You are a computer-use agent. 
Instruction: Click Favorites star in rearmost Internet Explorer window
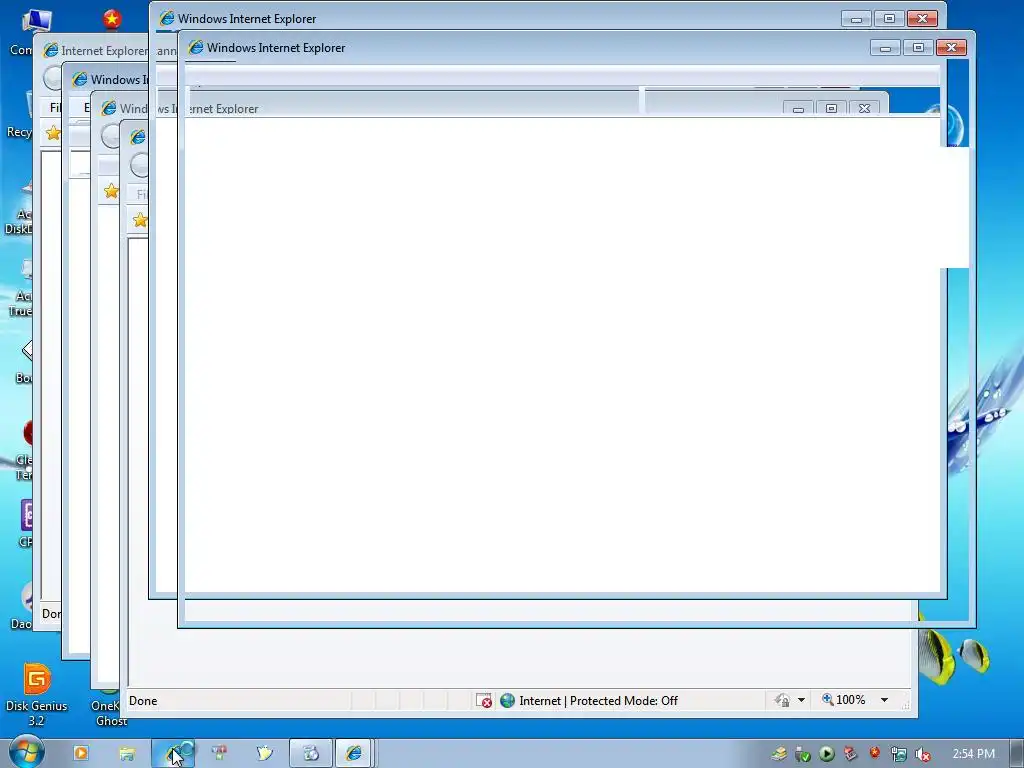pyautogui.click(x=53, y=133)
